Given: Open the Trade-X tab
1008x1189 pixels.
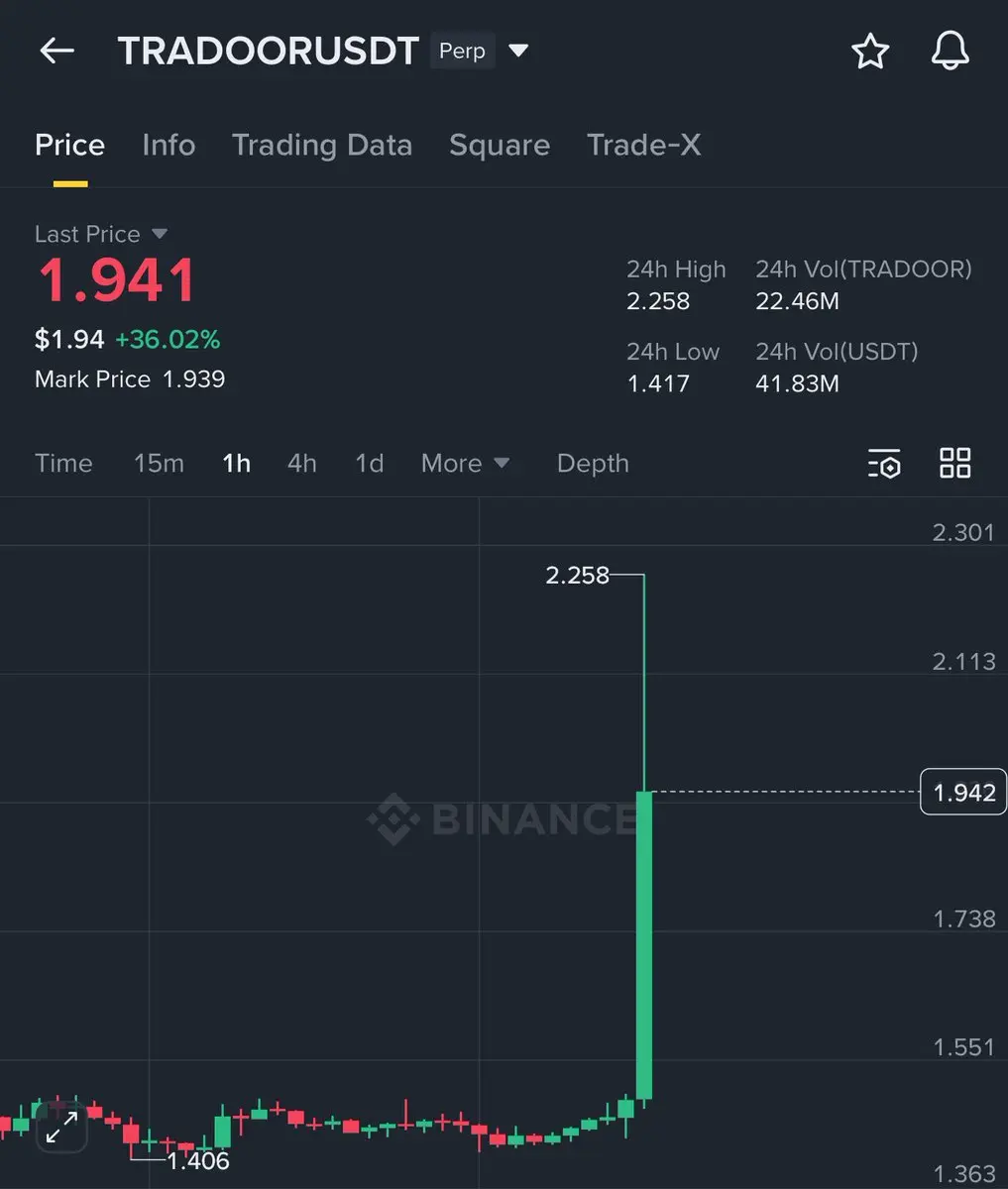Looking at the screenshot, I should click(x=644, y=145).
